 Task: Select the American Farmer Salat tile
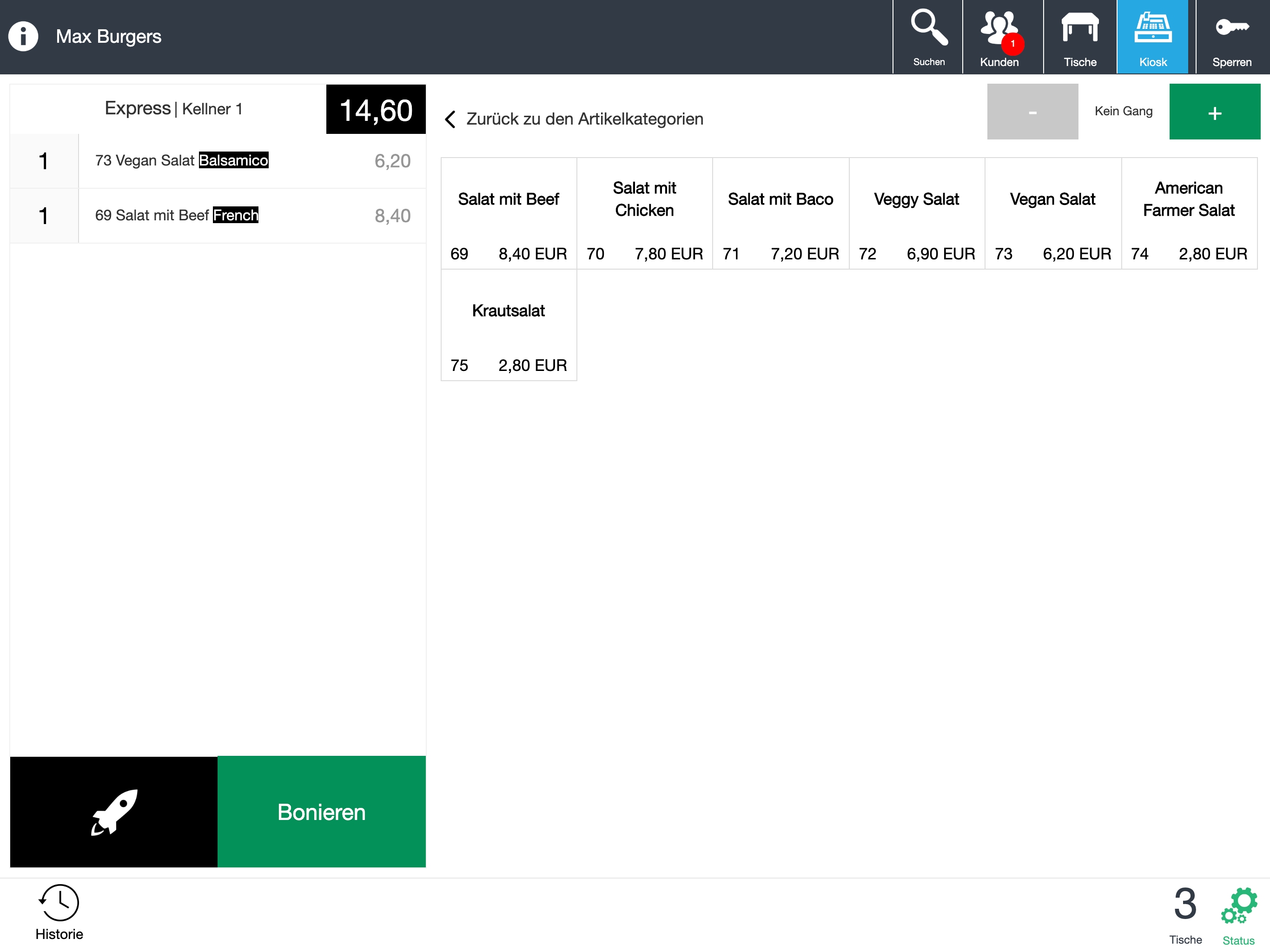[x=1189, y=213]
